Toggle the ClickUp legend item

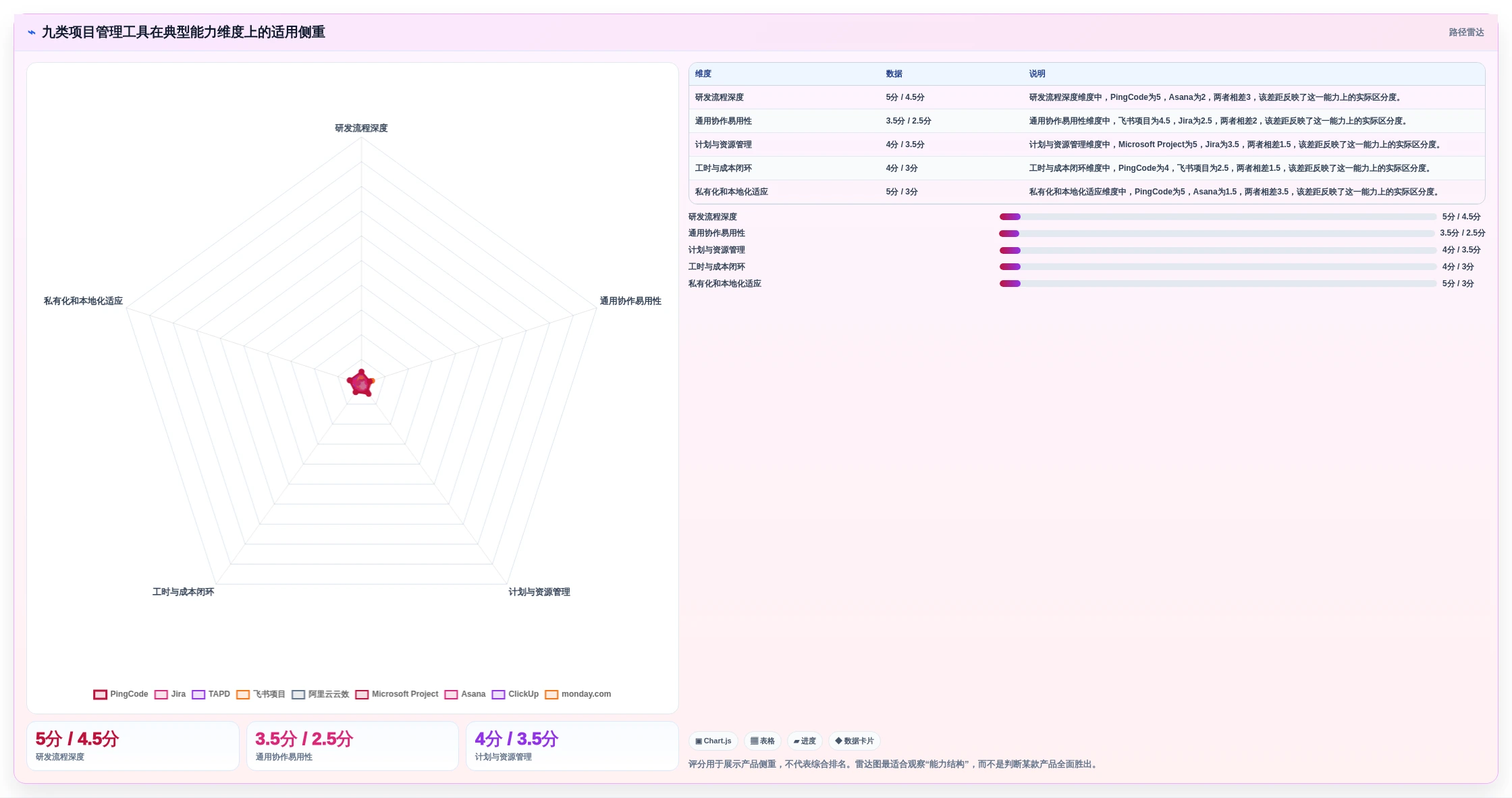pos(515,694)
